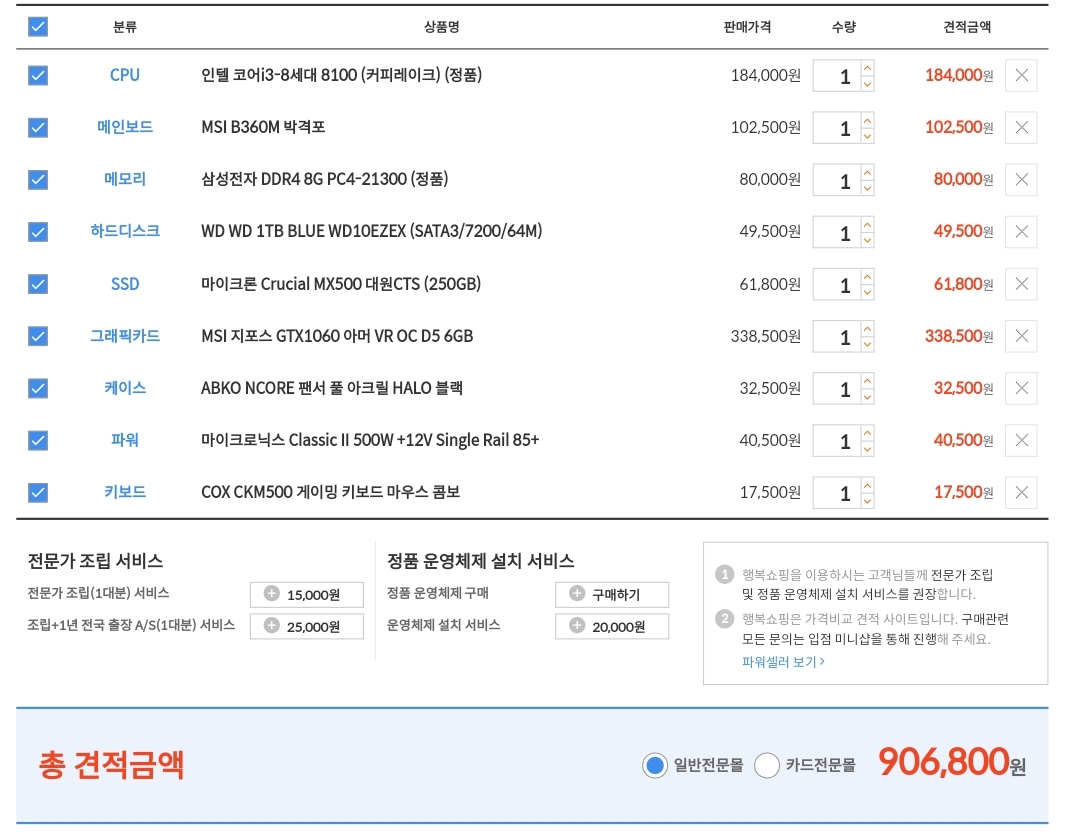Open the 파워 category link
Viewport: 1078px width, 832px height.
pos(124,440)
